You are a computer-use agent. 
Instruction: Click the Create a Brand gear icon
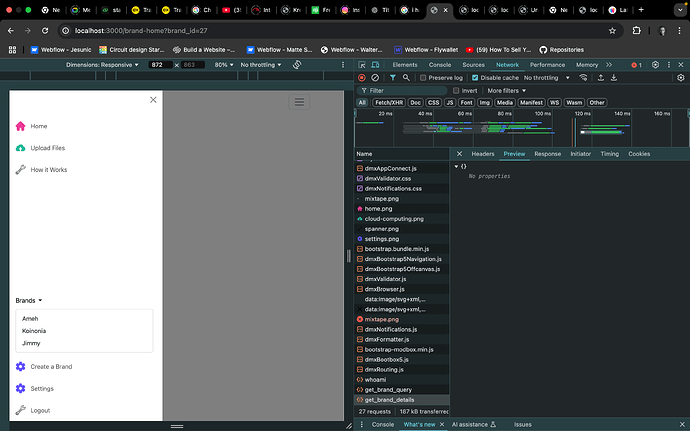coord(20,366)
